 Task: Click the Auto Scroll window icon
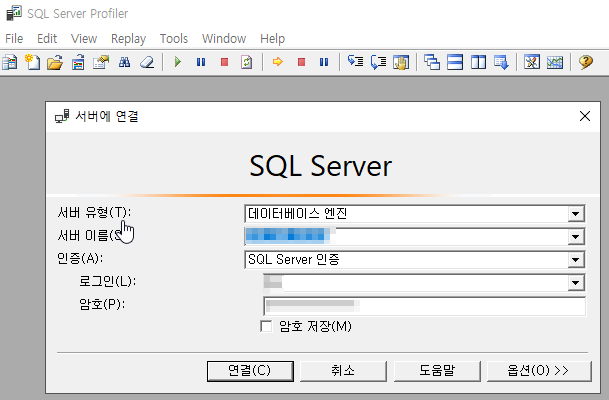(501, 62)
